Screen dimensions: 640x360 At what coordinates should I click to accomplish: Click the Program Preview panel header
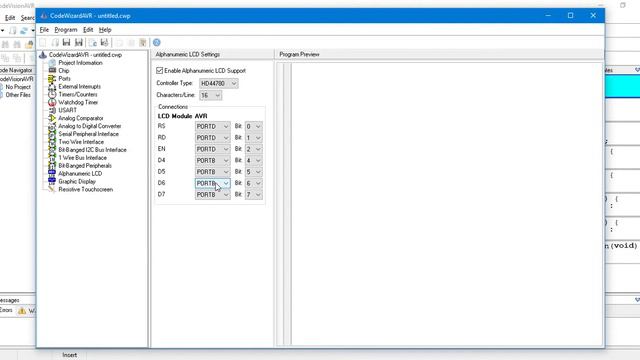tap(440, 54)
